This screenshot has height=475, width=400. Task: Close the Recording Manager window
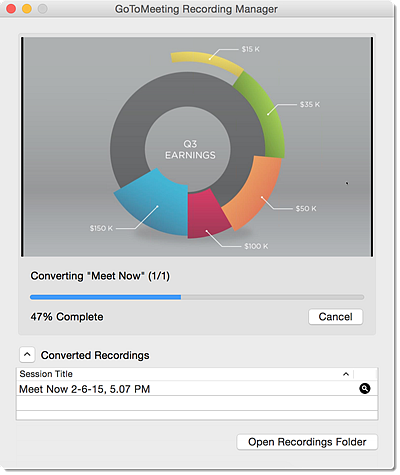tap(11, 9)
